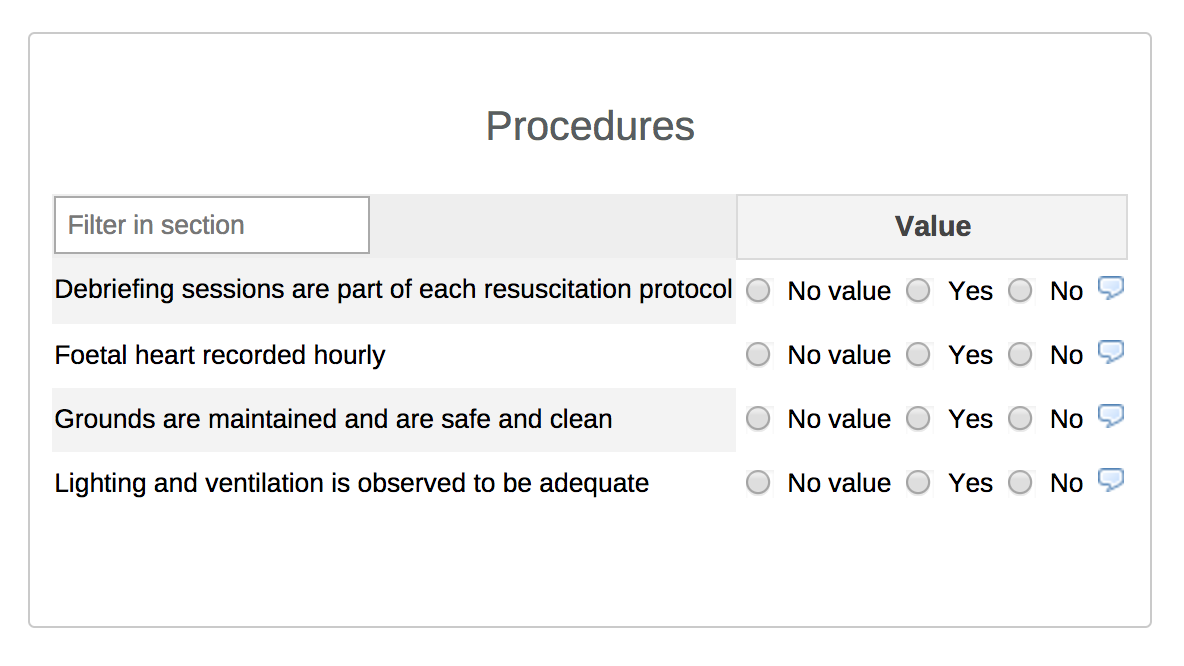Set No value for Grounds are maintained
The height and width of the screenshot is (666, 1184).
click(758, 419)
